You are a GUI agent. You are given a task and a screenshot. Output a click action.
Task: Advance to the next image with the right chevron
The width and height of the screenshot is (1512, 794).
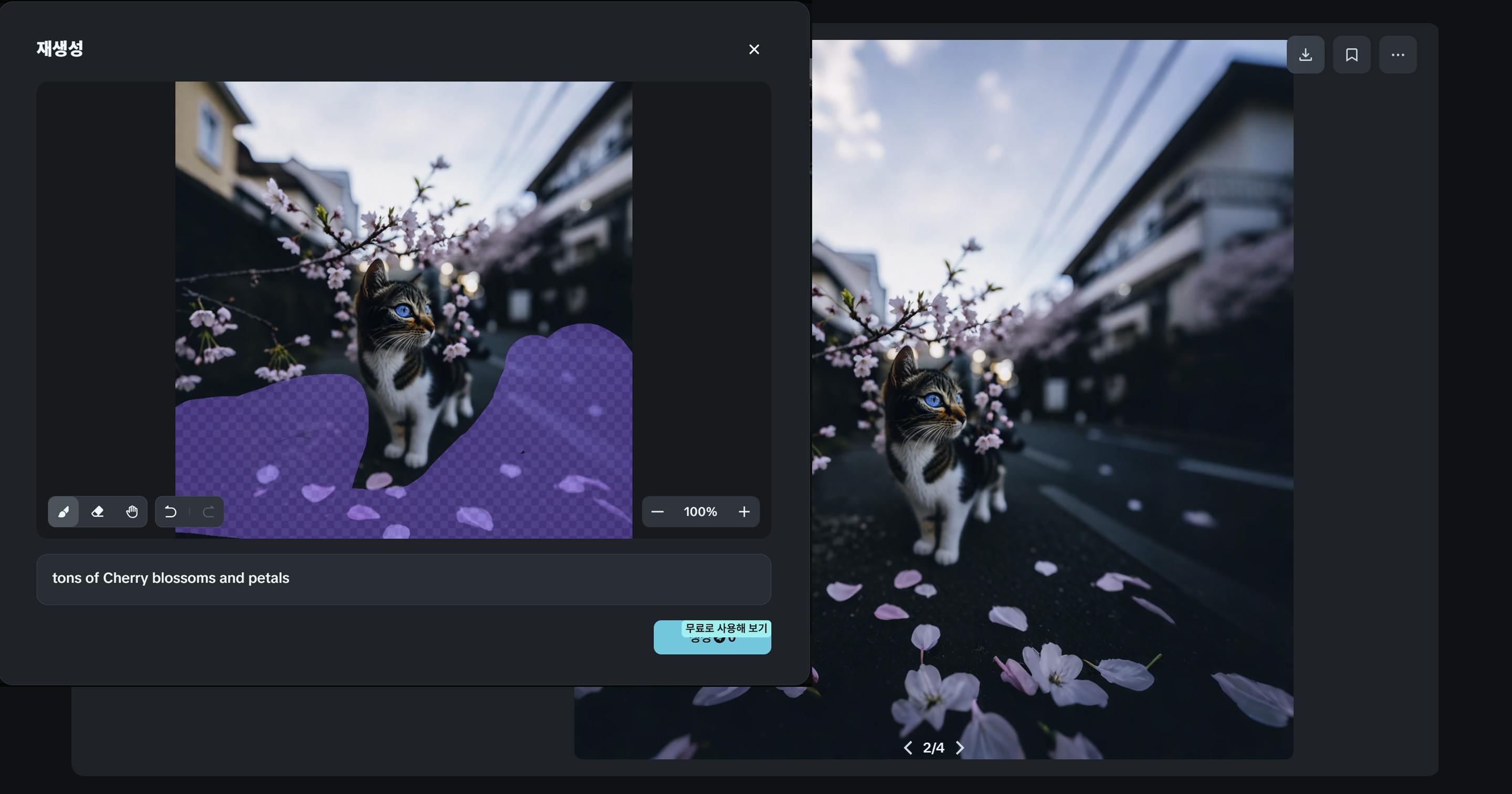click(x=960, y=748)
